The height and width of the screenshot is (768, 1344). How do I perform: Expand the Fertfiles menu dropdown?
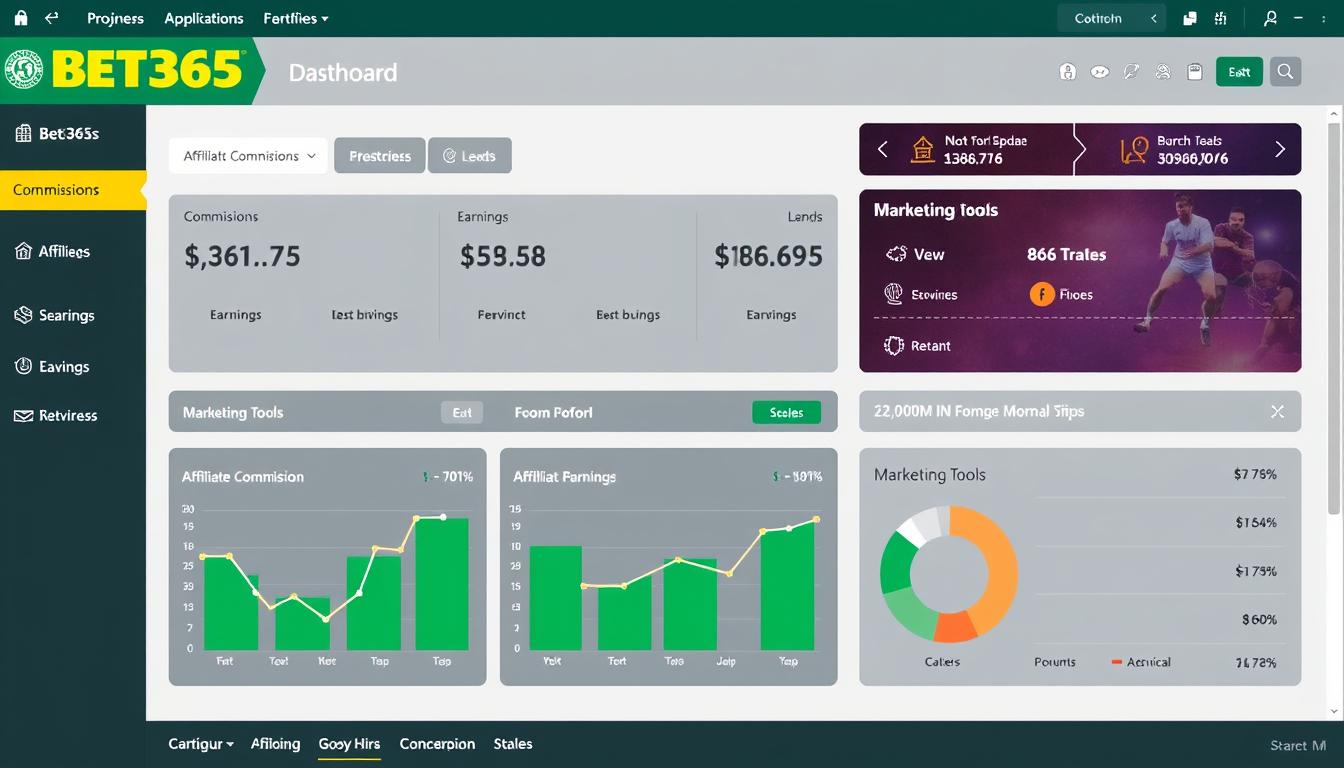(x=296, y=18)
